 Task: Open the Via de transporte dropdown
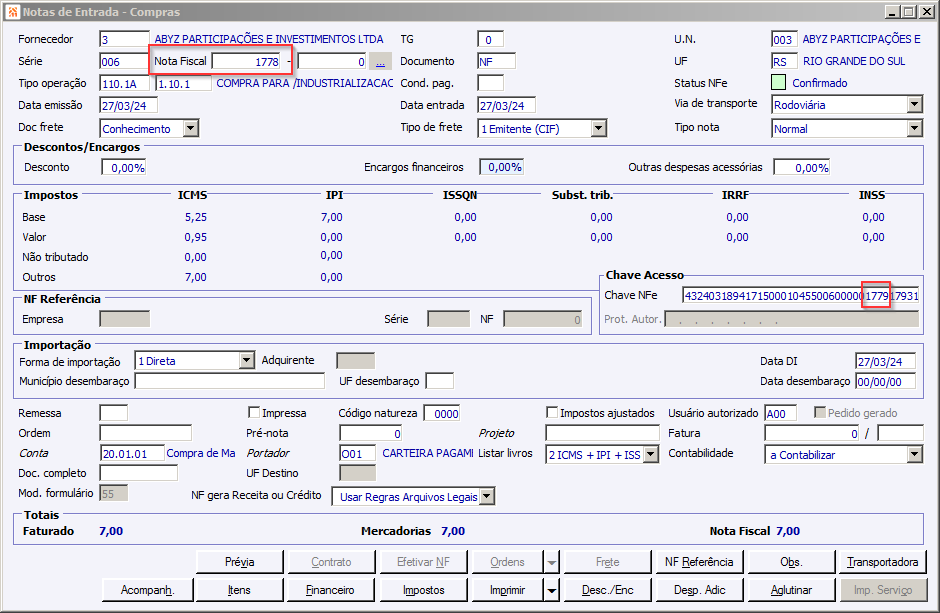914,104
